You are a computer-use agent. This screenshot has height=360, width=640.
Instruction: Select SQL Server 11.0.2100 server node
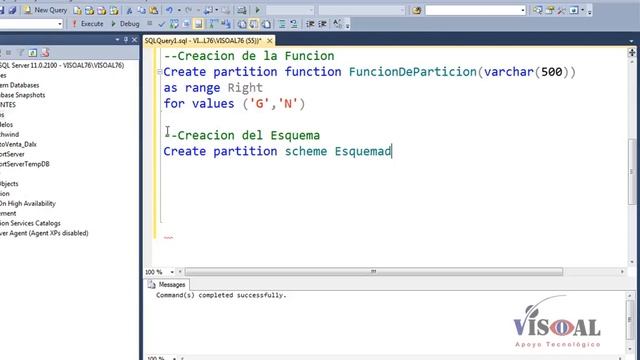pos(62,65)
